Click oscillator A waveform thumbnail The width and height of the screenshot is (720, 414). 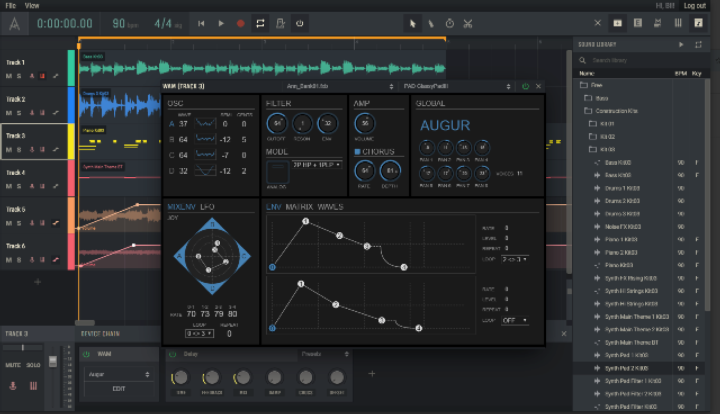click(205, 123)
